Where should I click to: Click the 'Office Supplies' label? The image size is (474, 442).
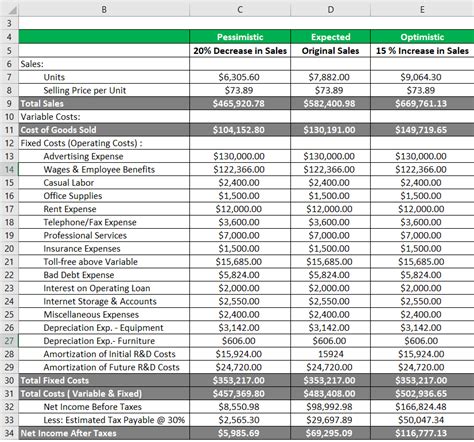coord(73,196)
